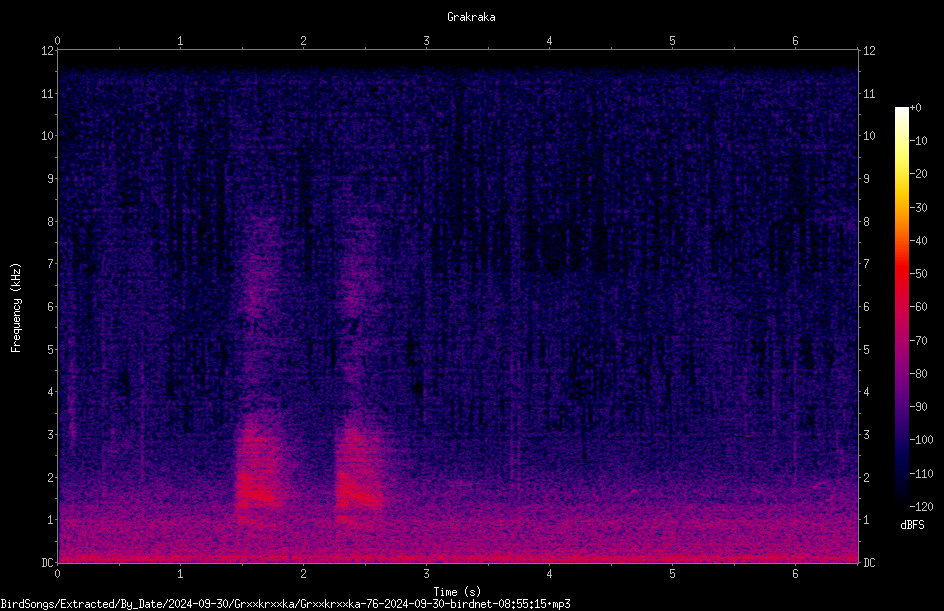Click the 3 second mark on bottom time axis
944x611 pixels.
(x=426, y=574)
